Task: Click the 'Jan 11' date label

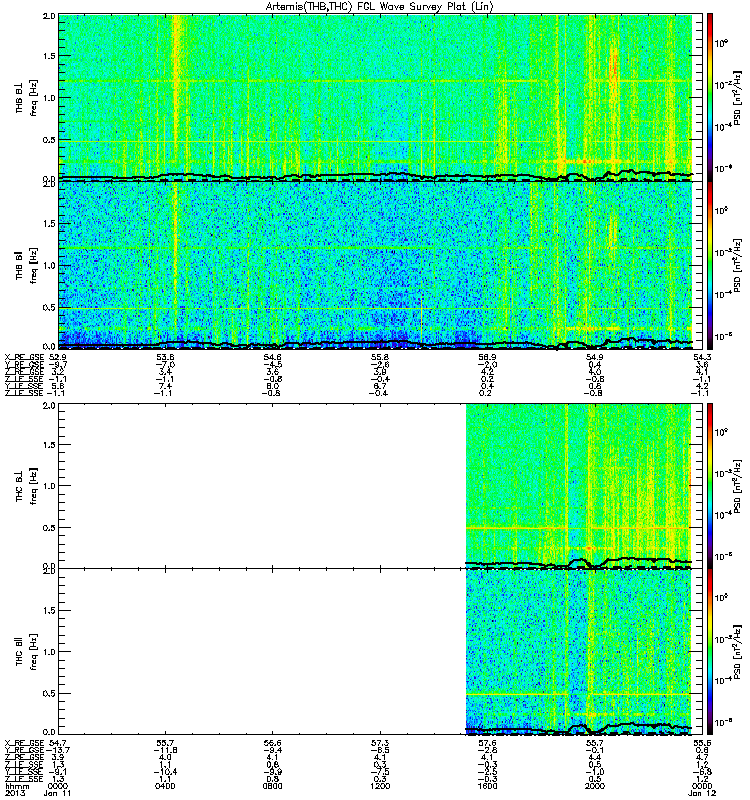Action: 57,793
